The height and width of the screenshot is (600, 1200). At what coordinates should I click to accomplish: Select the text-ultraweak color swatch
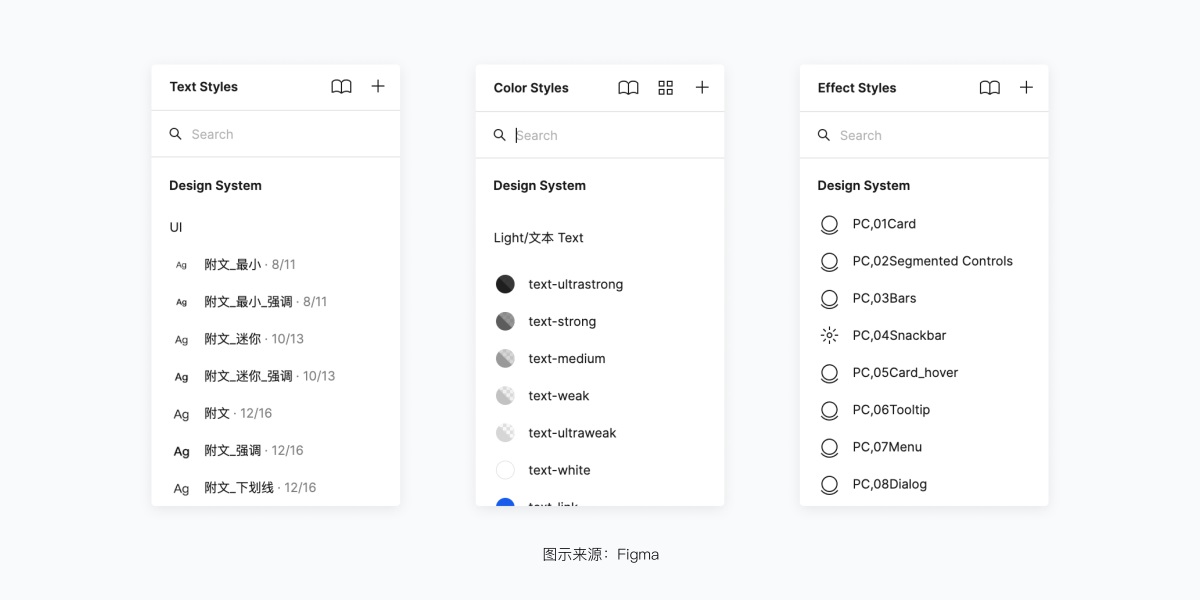(505, 433)
